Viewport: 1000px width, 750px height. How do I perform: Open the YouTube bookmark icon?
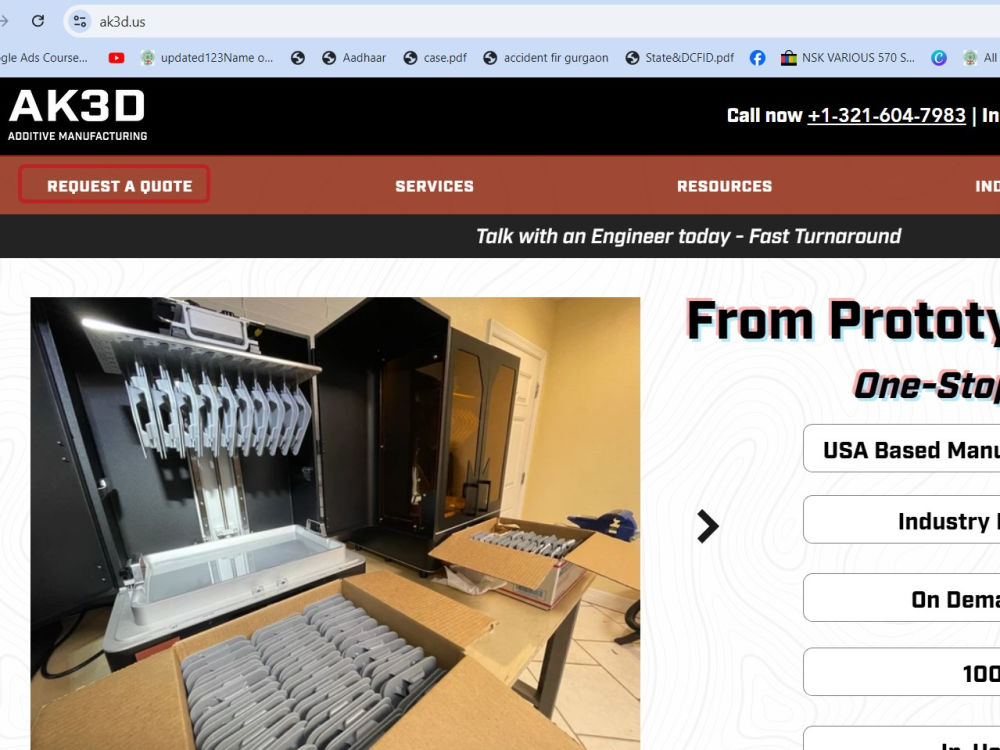pos(116,58)
